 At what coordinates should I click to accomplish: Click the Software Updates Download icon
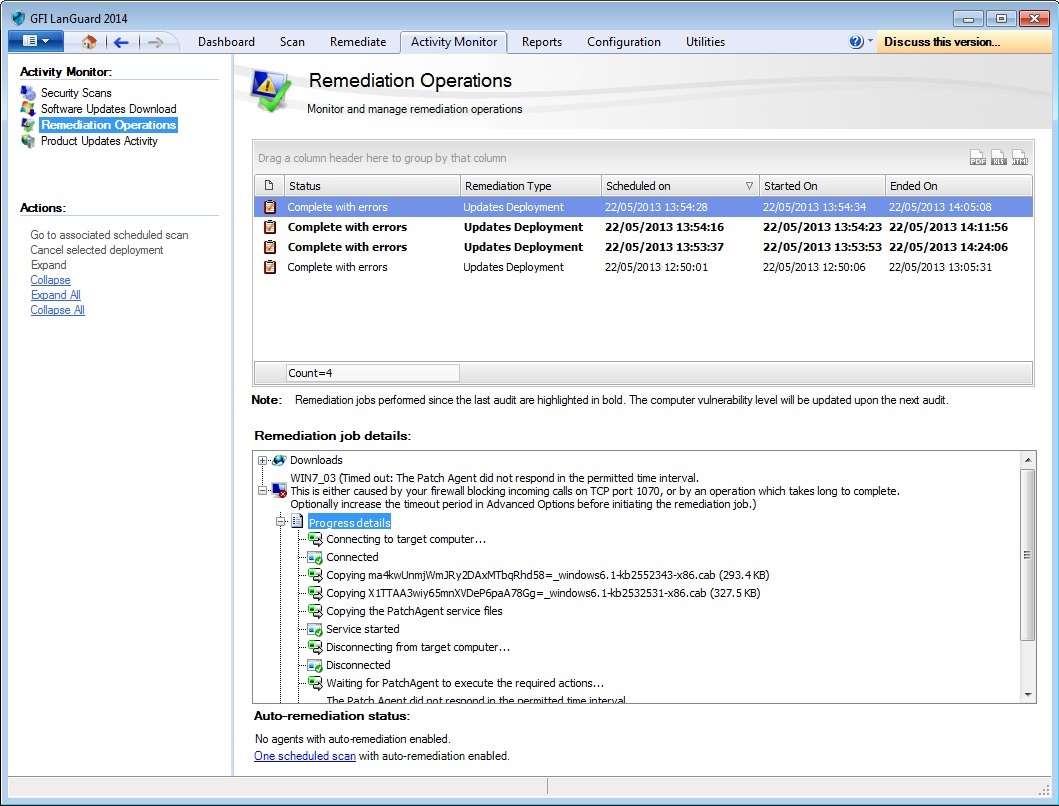coord(28,109)
